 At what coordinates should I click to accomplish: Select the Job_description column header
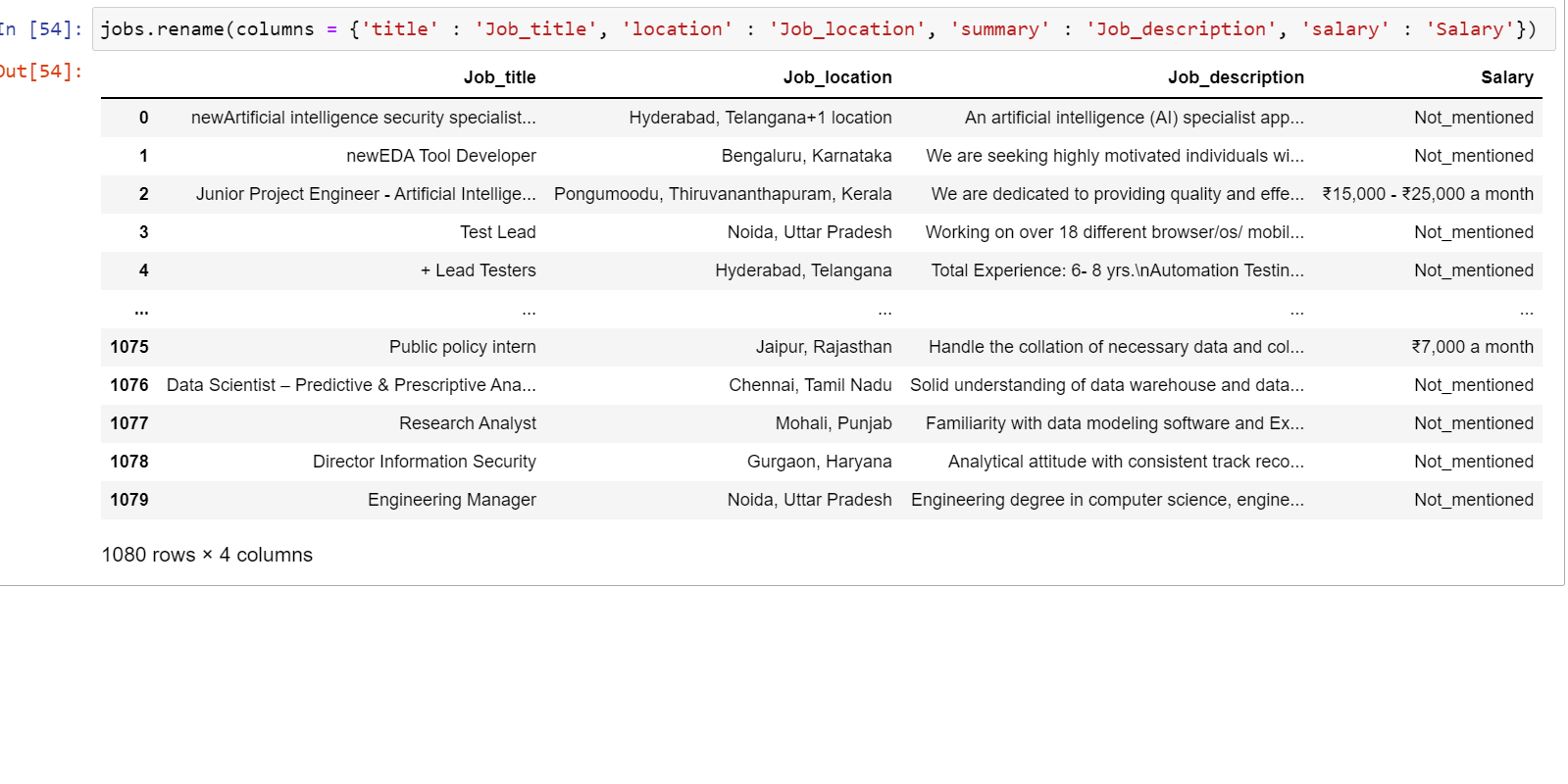coord(1236,77)
